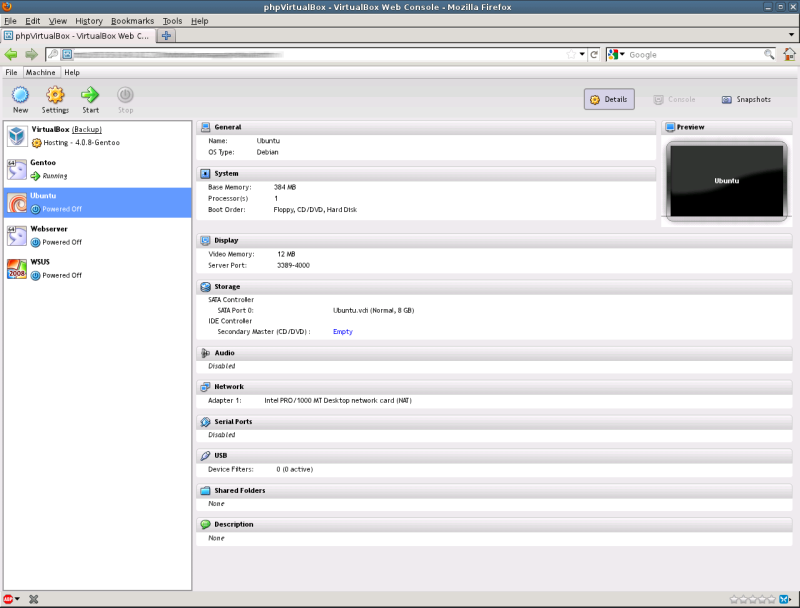Bookmark this page with star icon
The width and height of the screenshot is (800, 608).
(571, 54)
